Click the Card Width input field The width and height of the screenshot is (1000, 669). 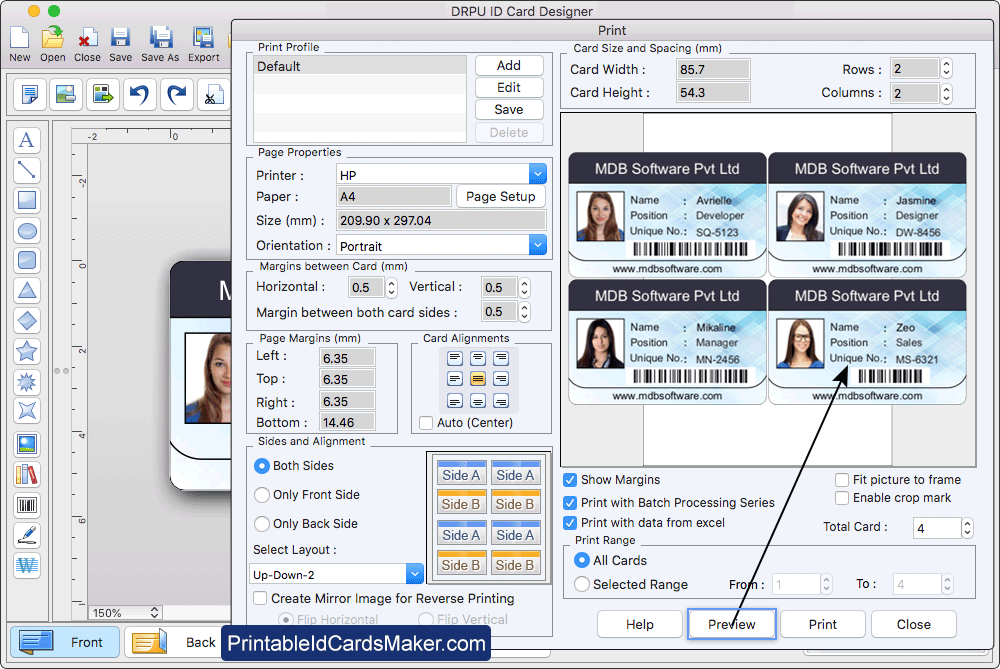713,69
